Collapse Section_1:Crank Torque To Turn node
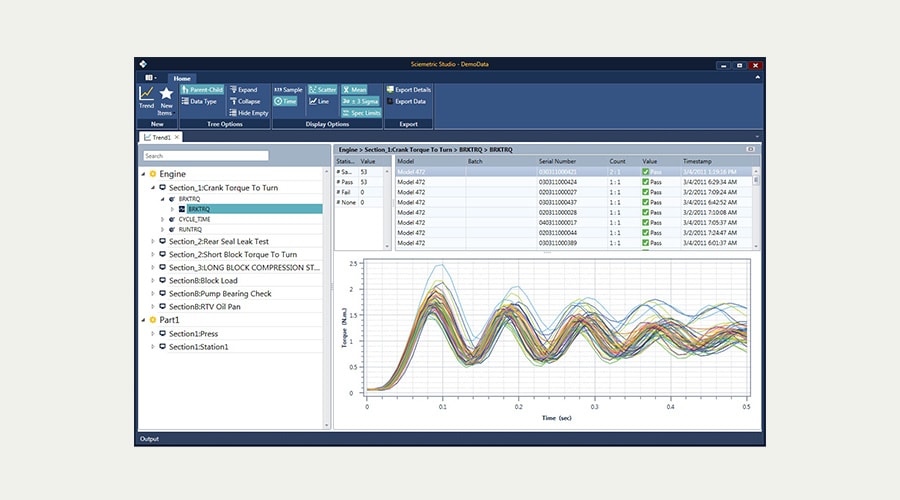Viewport: 900px width, 500px height. pos(153,188)
